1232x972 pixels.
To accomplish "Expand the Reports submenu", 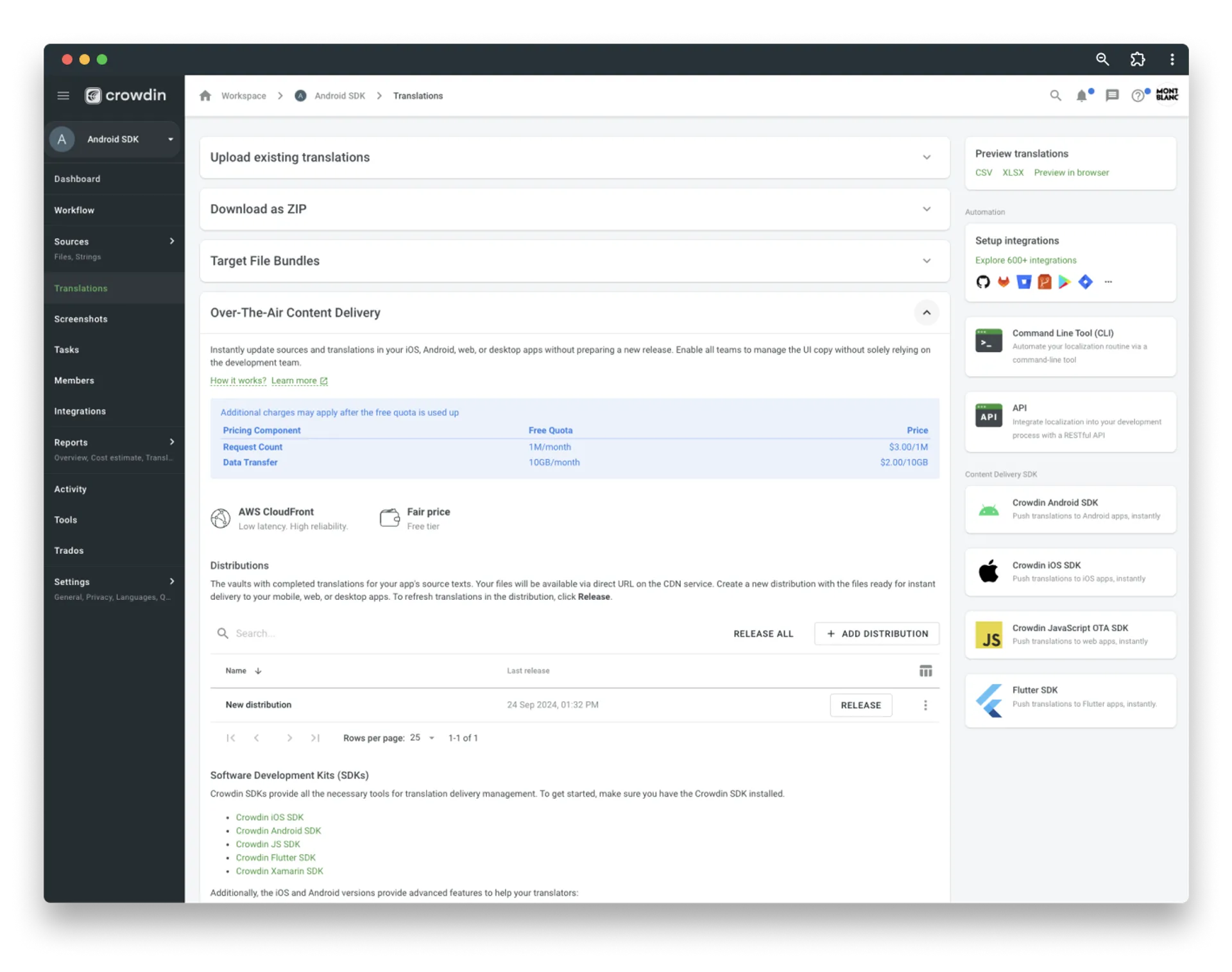I will (x=172, y=441).
